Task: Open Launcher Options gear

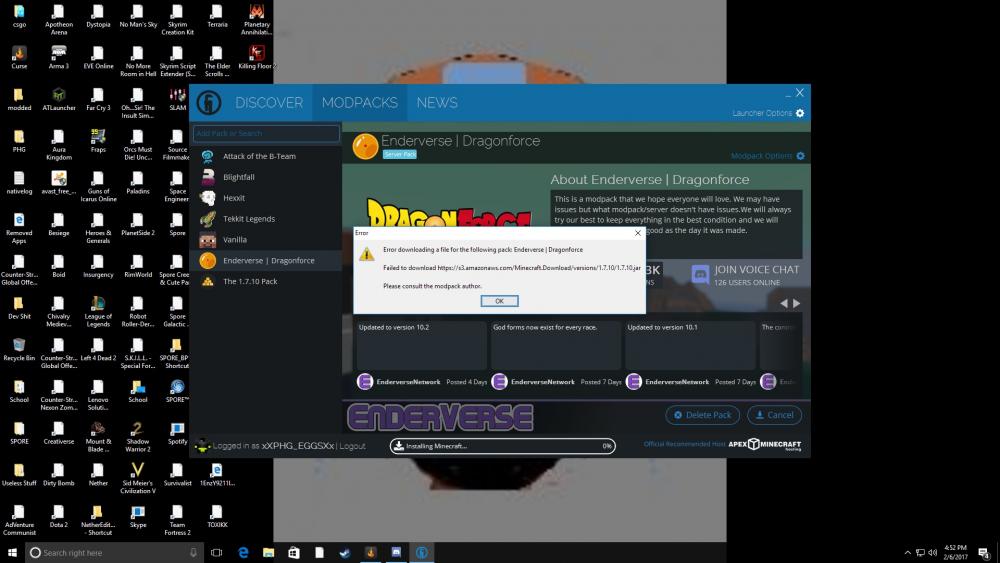Action: point(800,113)
